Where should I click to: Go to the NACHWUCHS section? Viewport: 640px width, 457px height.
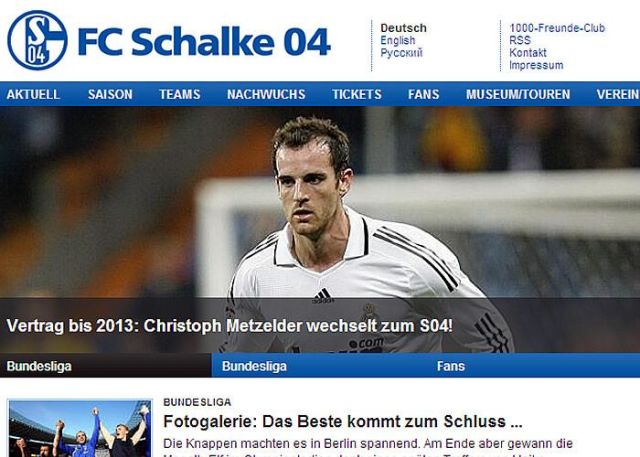tap(266, 94)
